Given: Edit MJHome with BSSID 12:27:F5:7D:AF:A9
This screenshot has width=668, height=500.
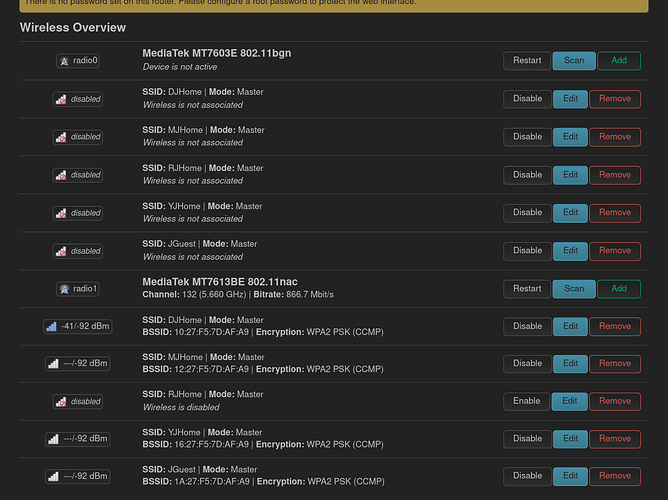Looking at the screenshot, I should click(570, 364).
